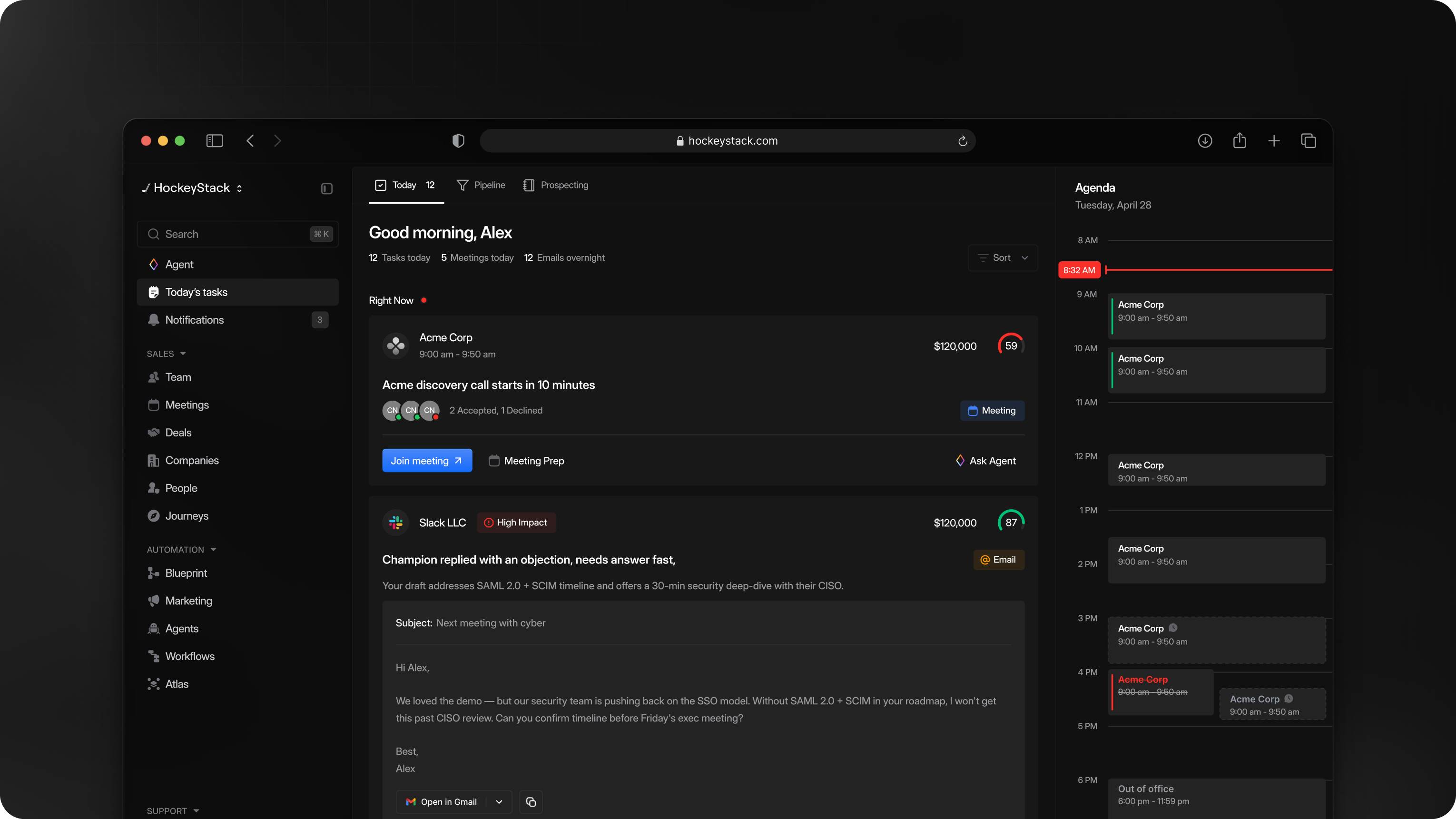Click the Email tag badge
The image size is (1456, 819).
click(998, 560)
